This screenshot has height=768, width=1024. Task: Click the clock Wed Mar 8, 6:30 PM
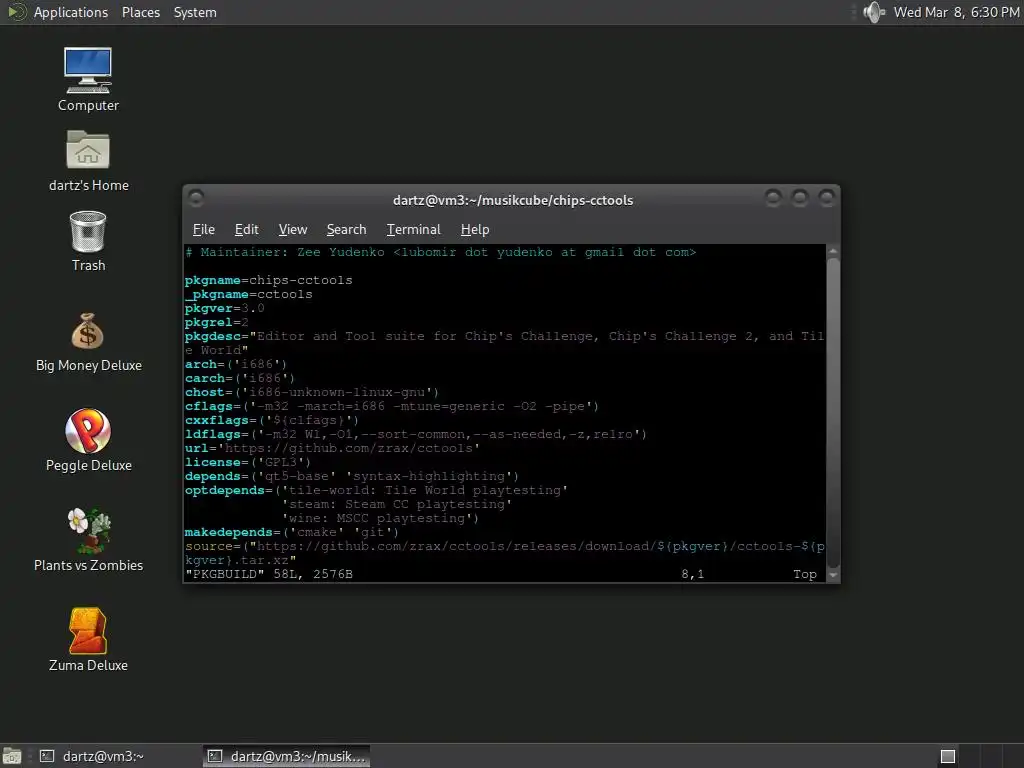[x=956, y=12]
